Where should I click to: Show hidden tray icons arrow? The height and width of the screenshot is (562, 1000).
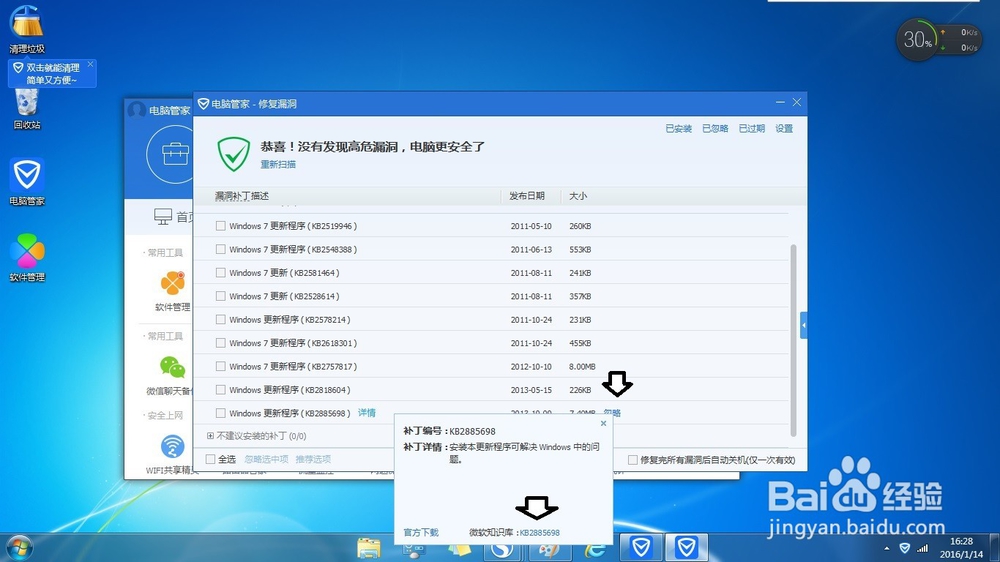click(886, 549)
